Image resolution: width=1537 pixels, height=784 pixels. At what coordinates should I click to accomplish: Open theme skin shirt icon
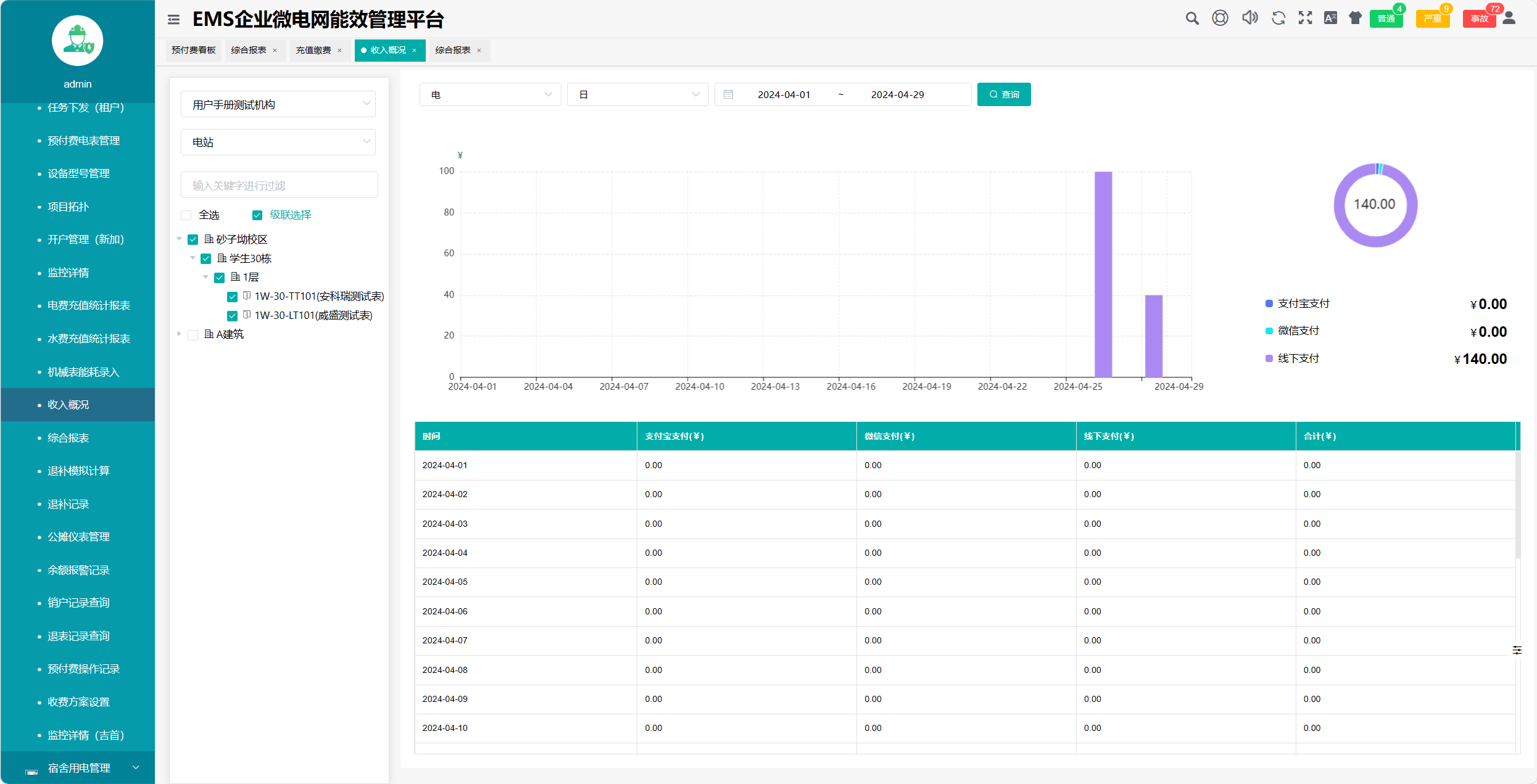[1355, 19]
